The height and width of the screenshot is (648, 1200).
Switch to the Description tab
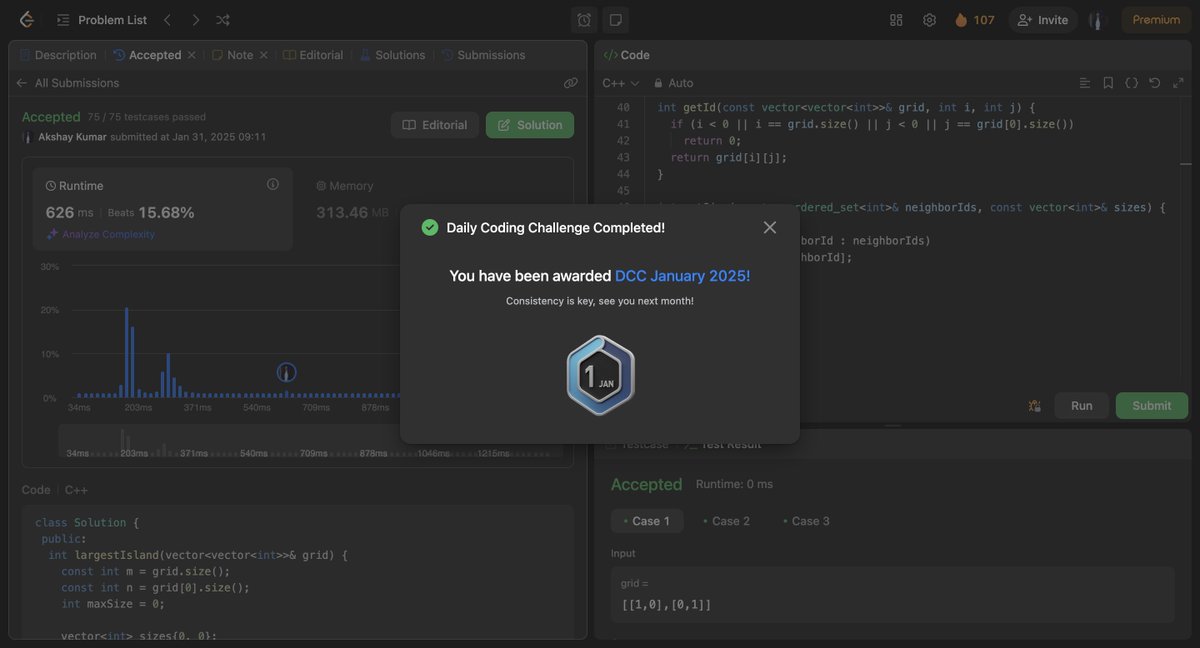coord(57,55)
